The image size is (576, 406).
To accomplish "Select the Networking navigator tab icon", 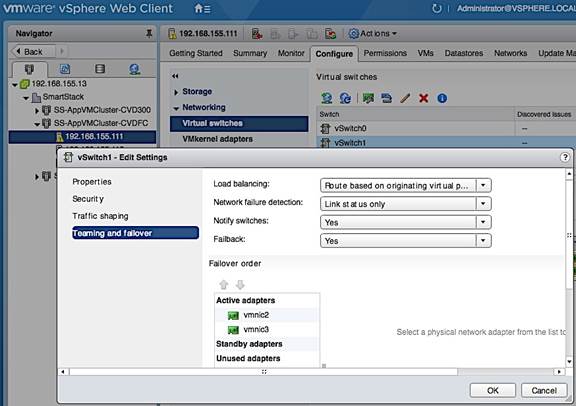I will click(x=135, y=69).
